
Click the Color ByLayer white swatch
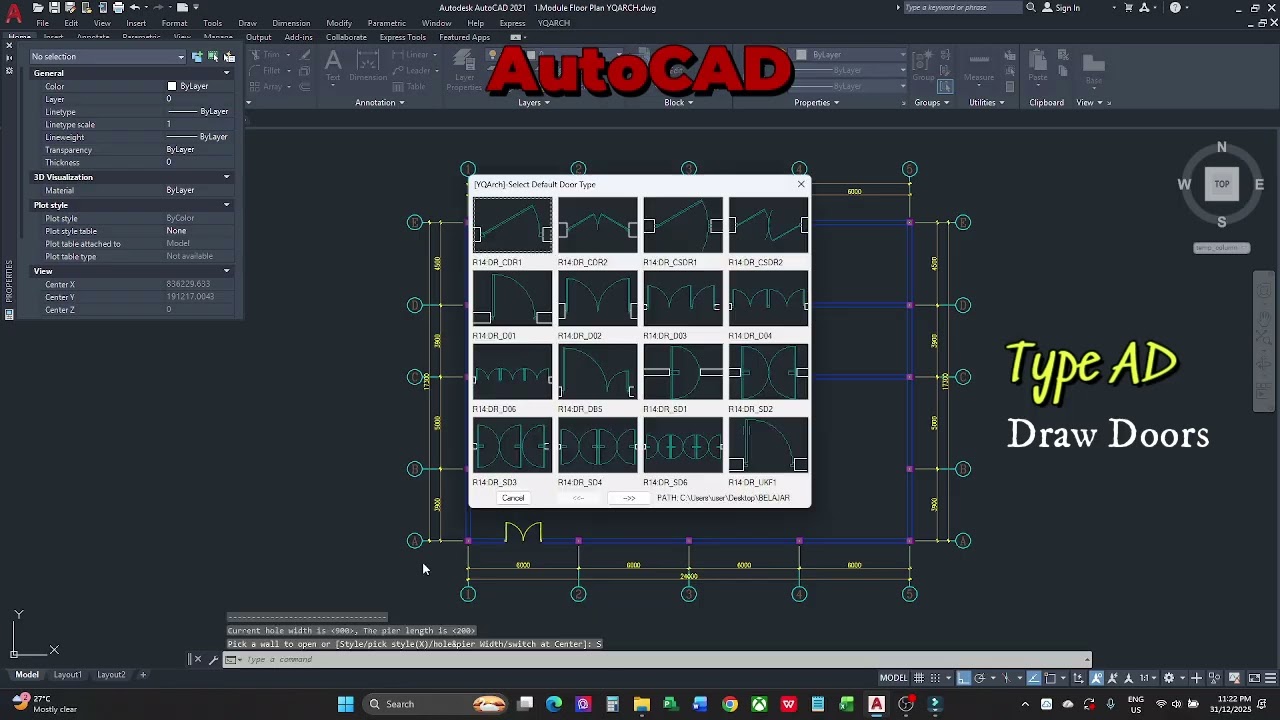click(x=172, y=86)
